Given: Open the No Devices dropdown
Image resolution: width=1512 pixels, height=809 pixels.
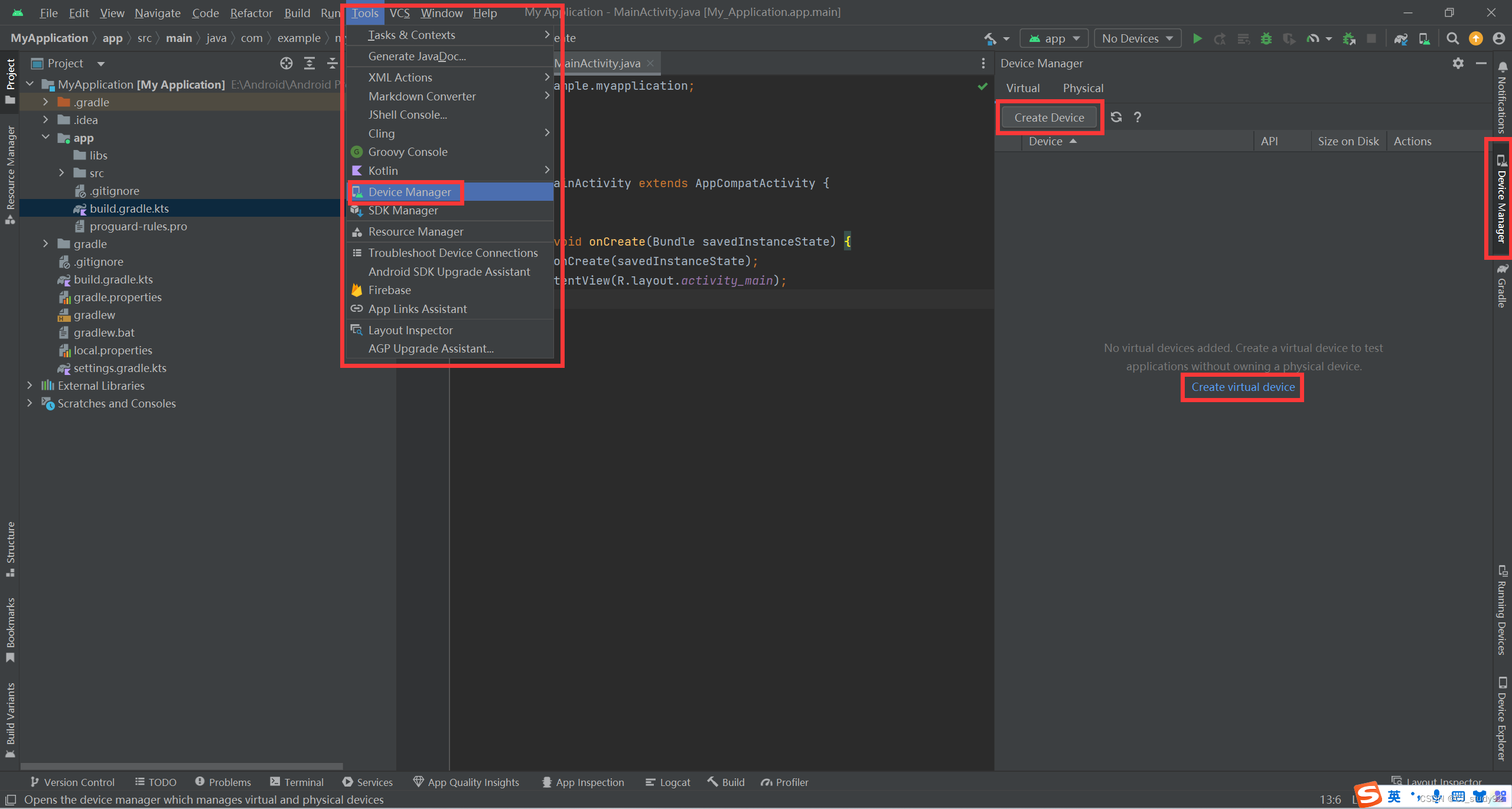Looking at the screenshot, I should [x=1137, y=39].
